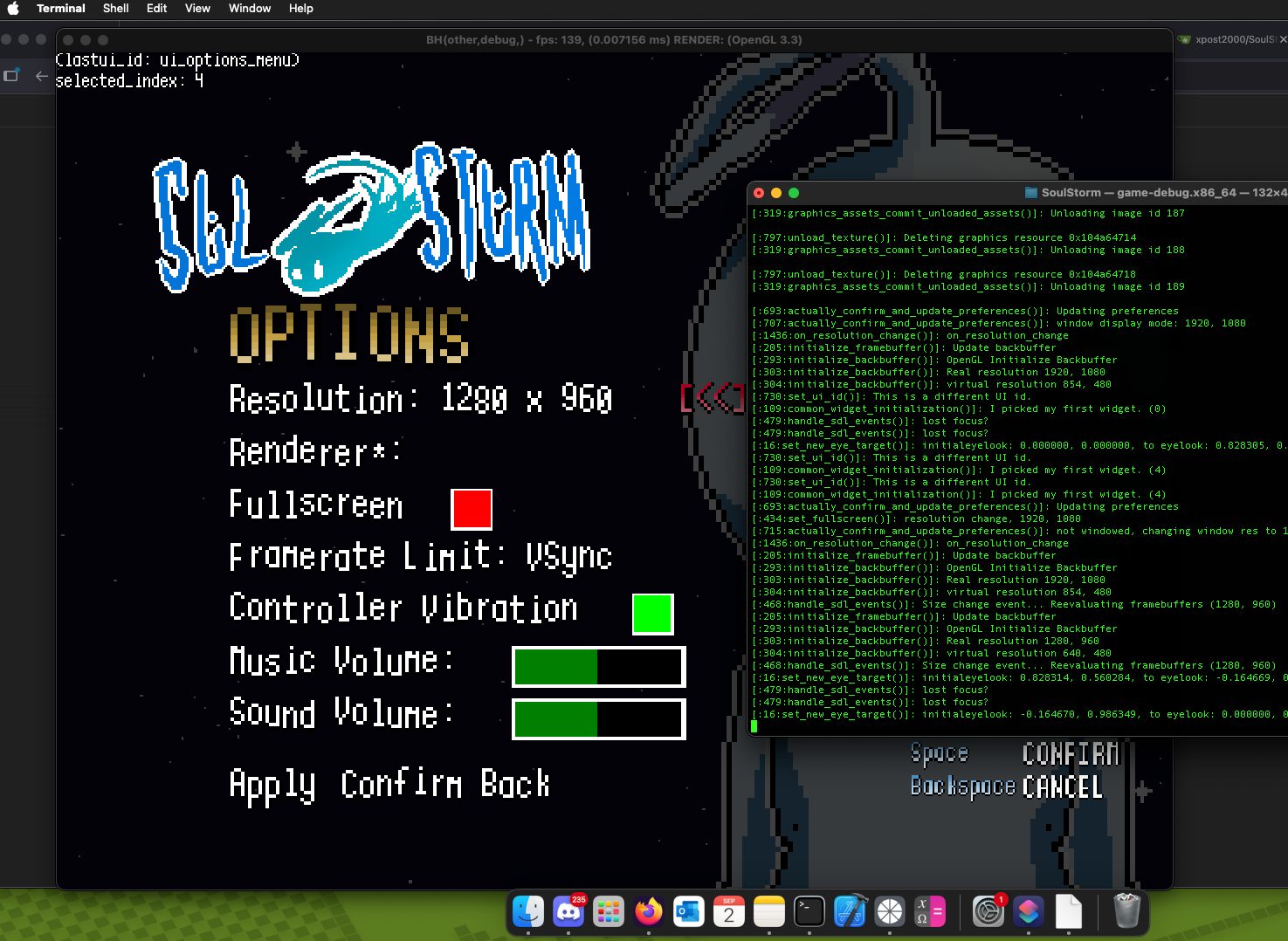
Task: Open Xcode from the dock
Action: coord(850,912)
